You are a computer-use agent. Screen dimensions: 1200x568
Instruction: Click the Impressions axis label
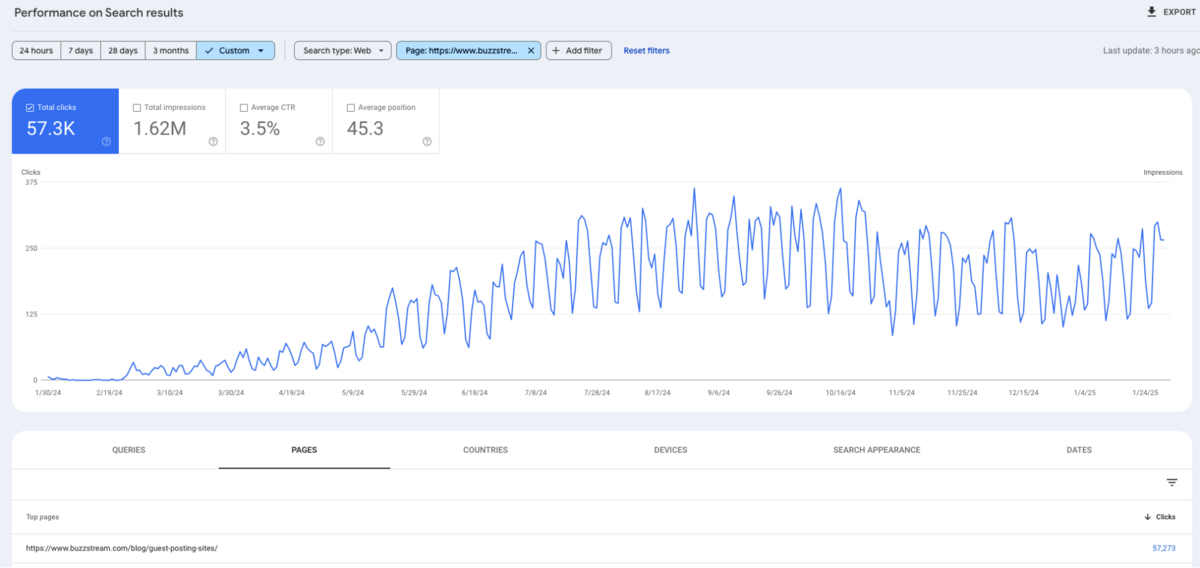coord(1163,172)
